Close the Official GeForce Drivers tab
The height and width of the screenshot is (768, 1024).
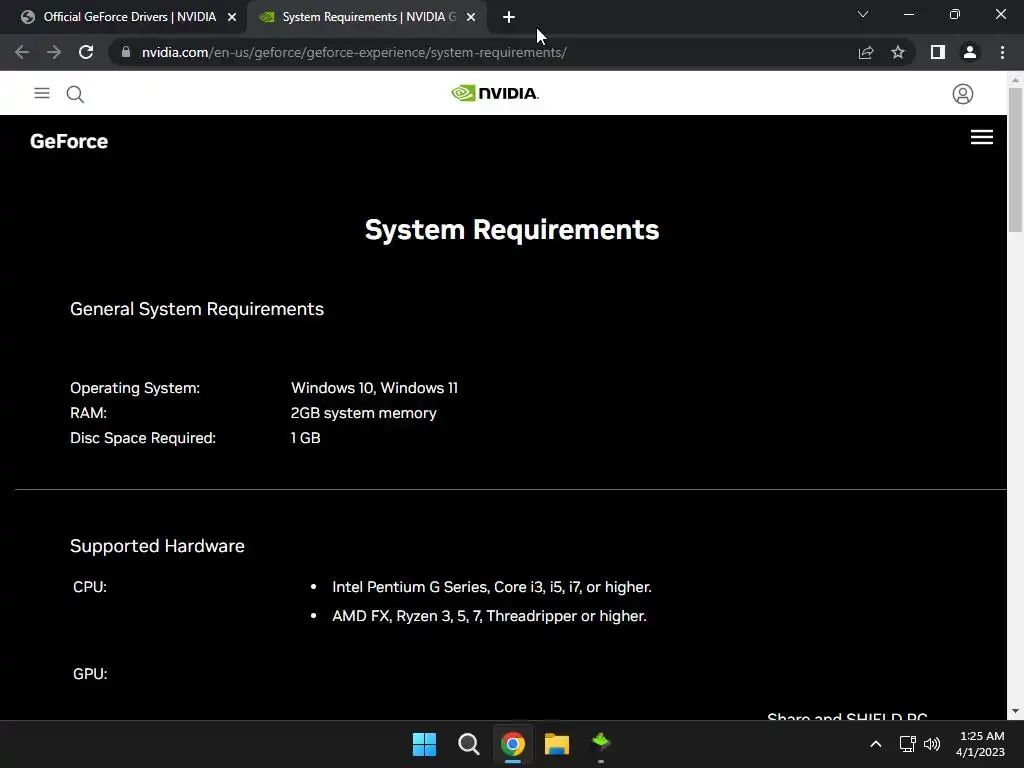(232, 17)
